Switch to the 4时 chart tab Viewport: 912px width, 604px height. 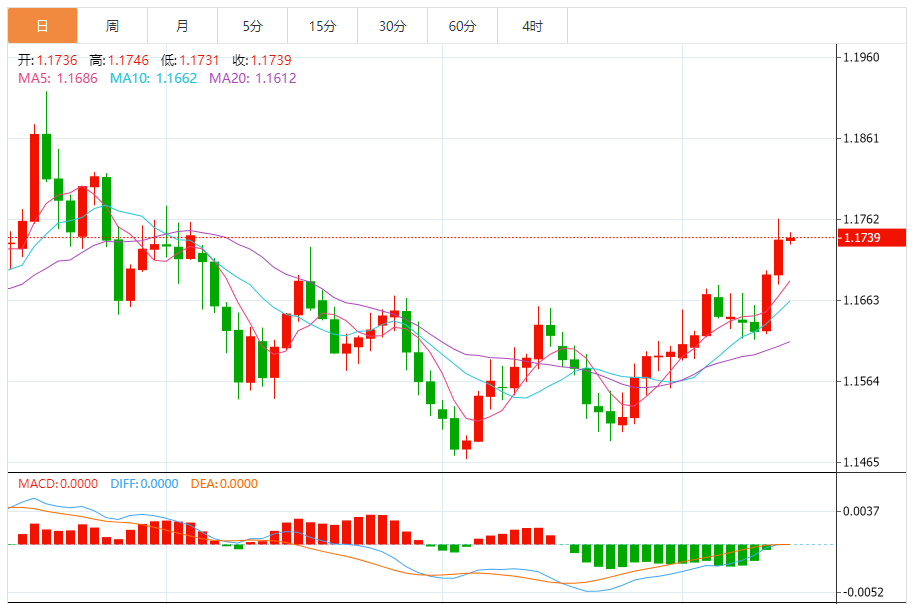(x=532, y=26)
